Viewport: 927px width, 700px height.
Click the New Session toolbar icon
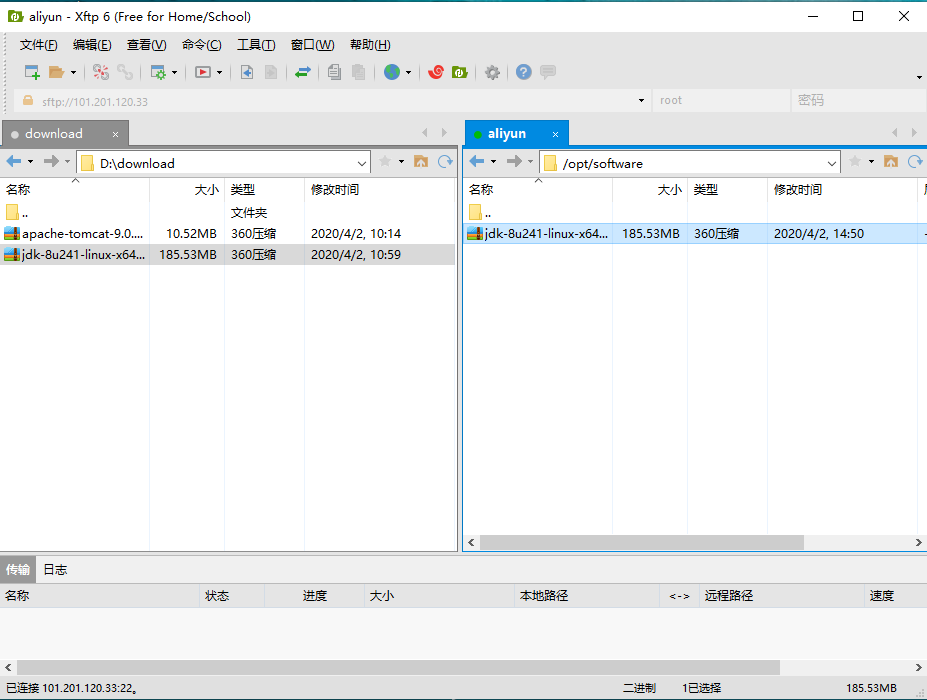(32, 72)
